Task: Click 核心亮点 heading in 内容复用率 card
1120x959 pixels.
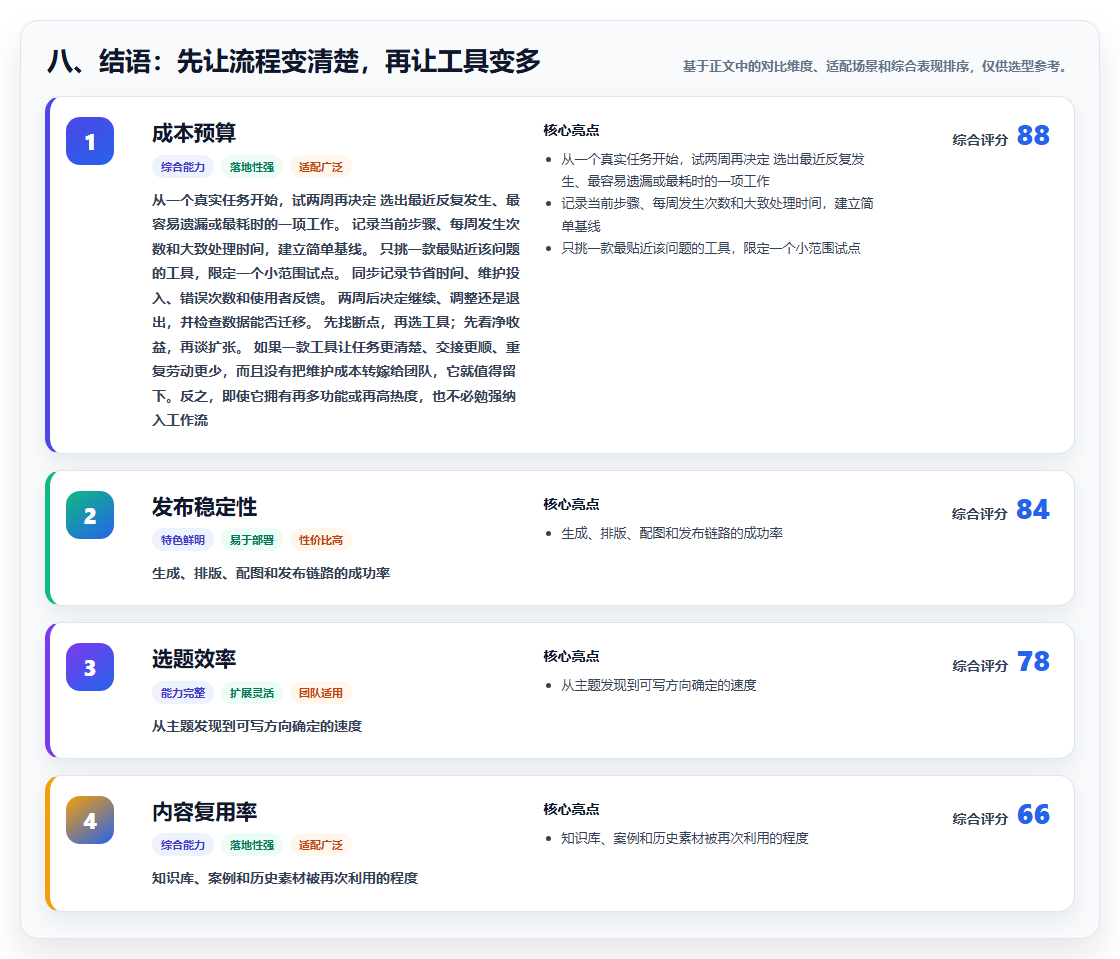Action: 571,809
